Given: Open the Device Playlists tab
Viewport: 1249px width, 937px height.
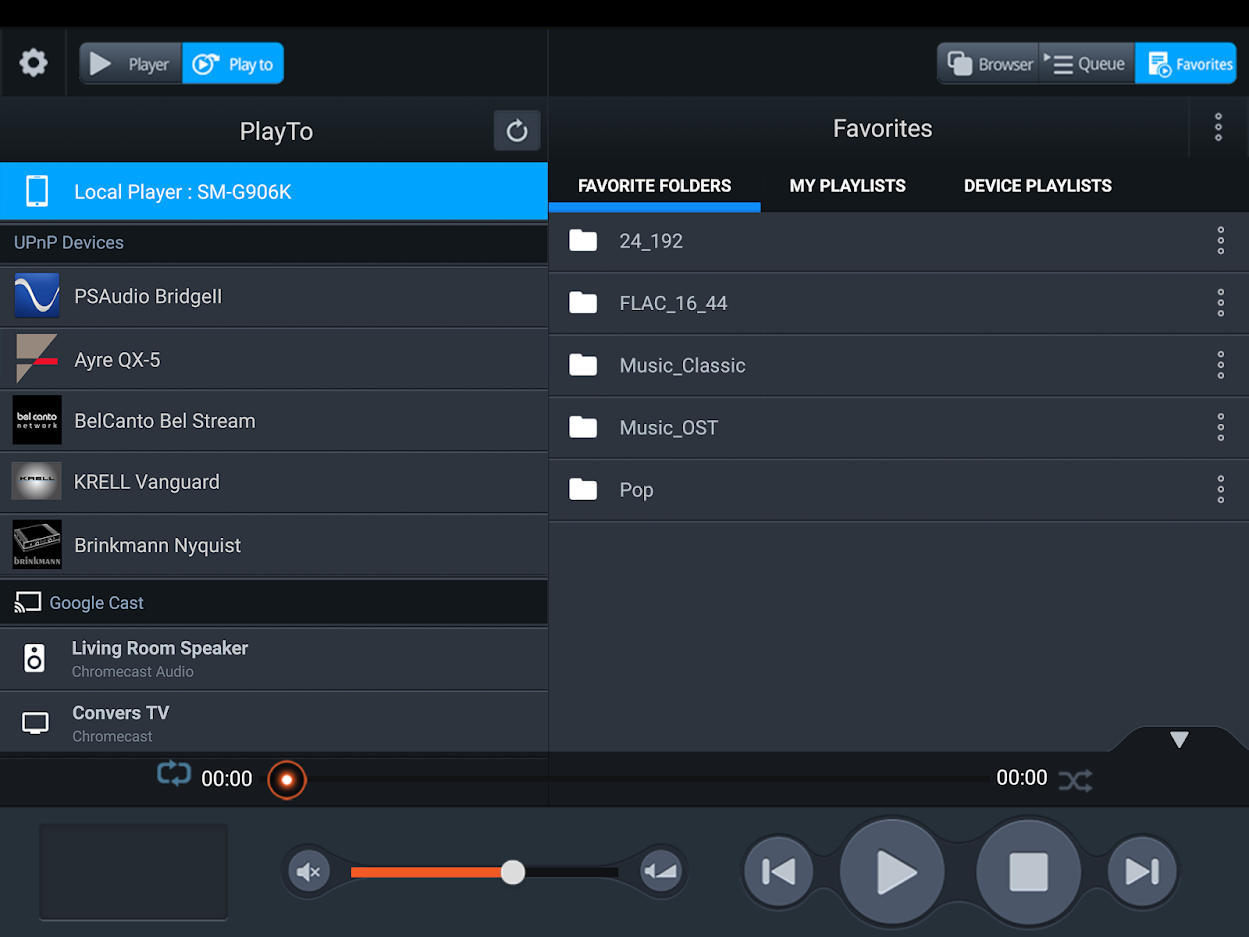Looking at the screenshot, I should coord(1037,186).
